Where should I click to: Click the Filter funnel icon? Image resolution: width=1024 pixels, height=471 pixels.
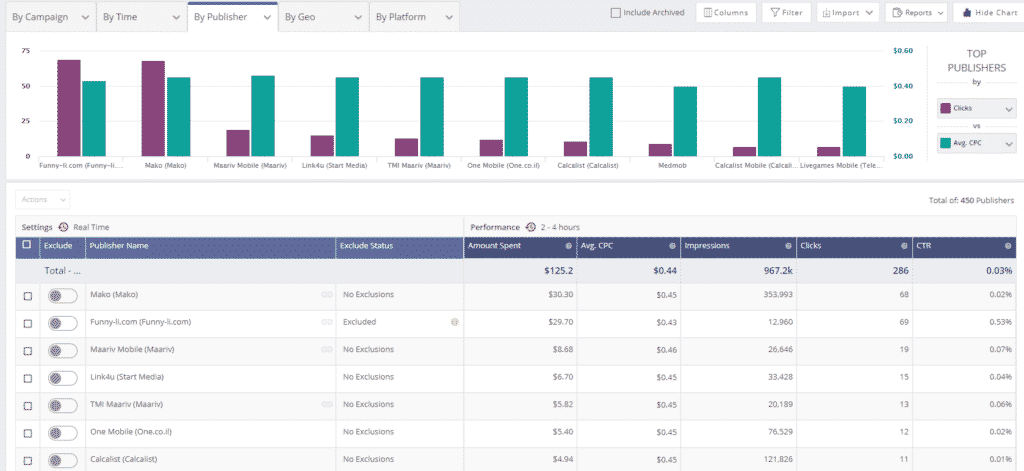point(775,12)
